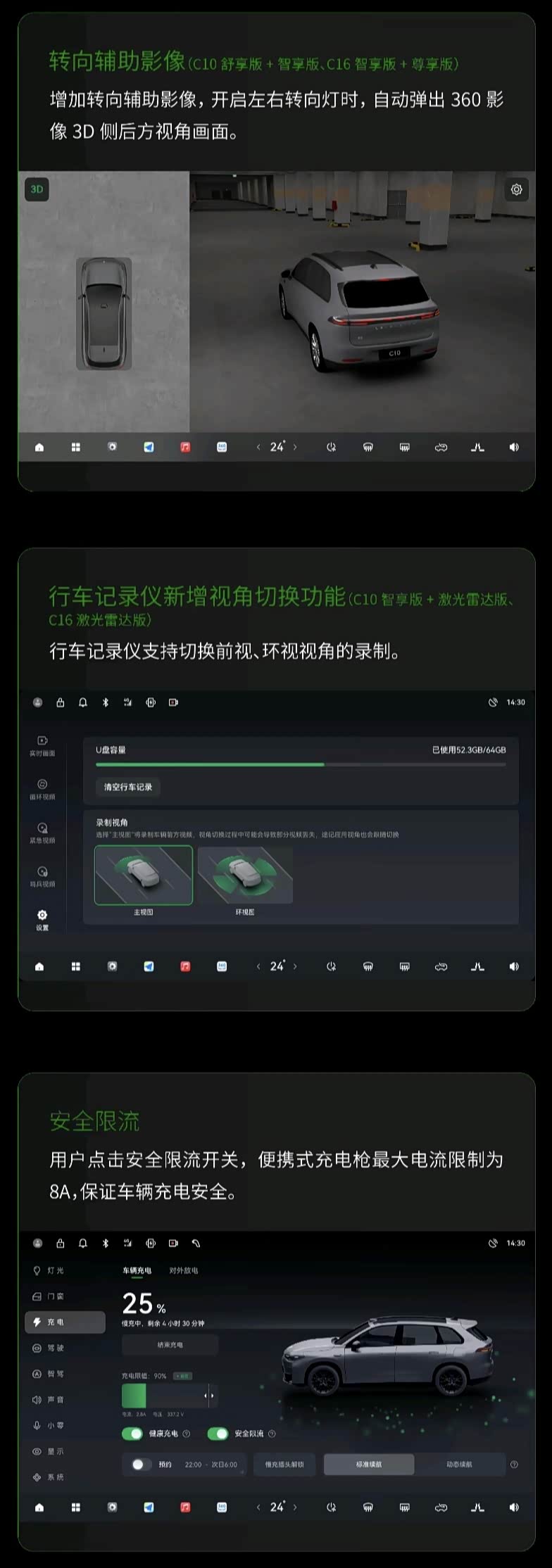Viewport: 552px width, 1568px height.
Task: Open 实时画面 live view in dashcam sidebar
Action: pyautogui.click(x=42, y=746)
